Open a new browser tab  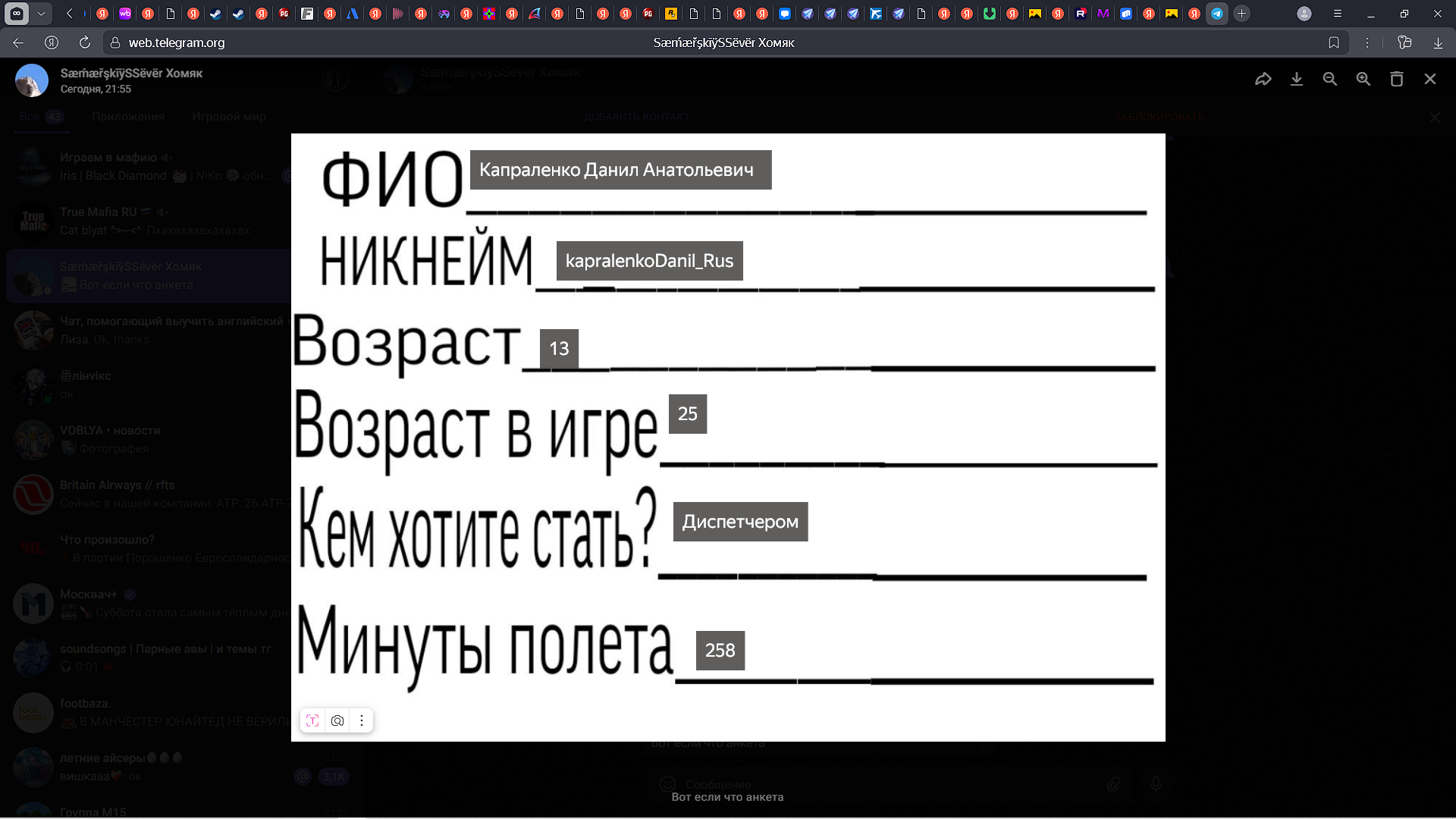1241,14
